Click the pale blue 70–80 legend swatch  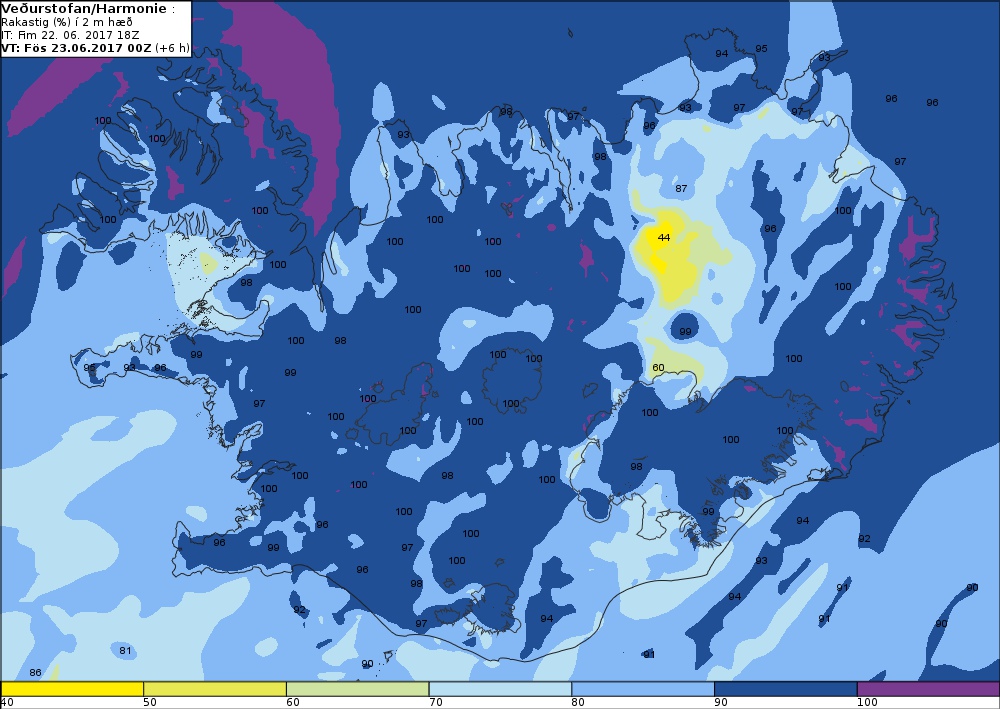coord(501,689)
